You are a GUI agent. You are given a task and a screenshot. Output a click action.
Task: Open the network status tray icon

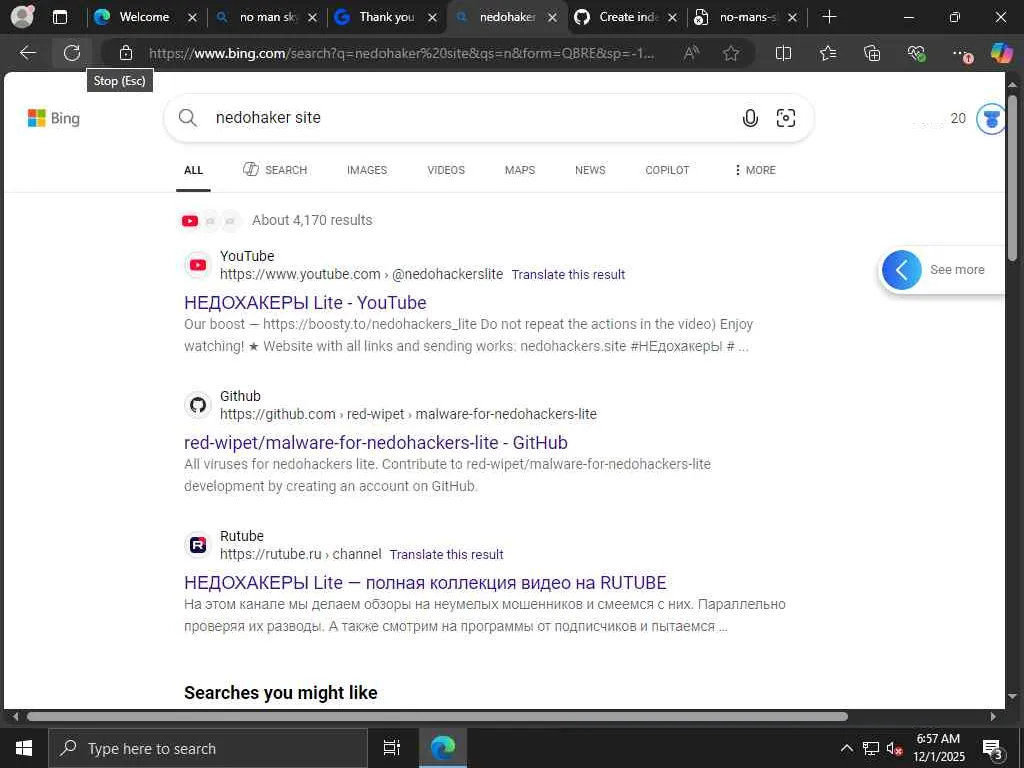pos(871,748)
